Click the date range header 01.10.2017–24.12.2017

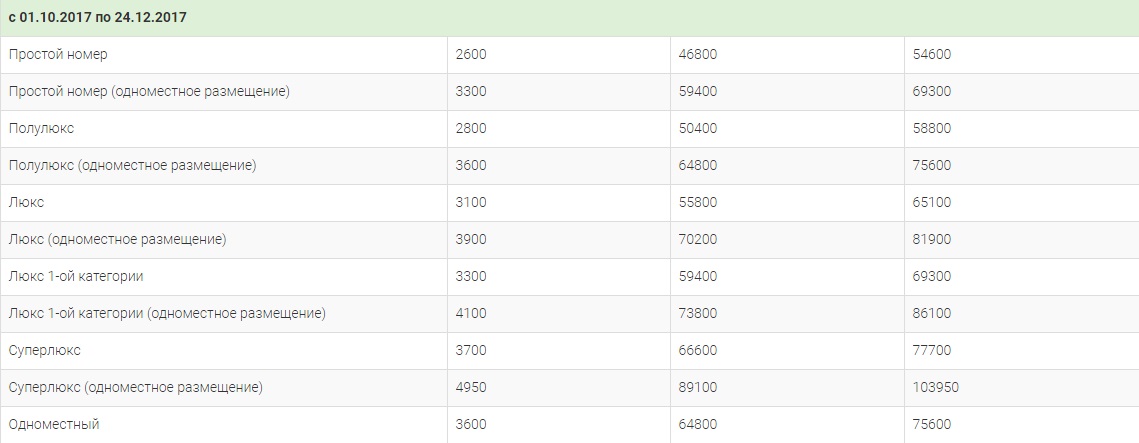(x=97, y=17)
